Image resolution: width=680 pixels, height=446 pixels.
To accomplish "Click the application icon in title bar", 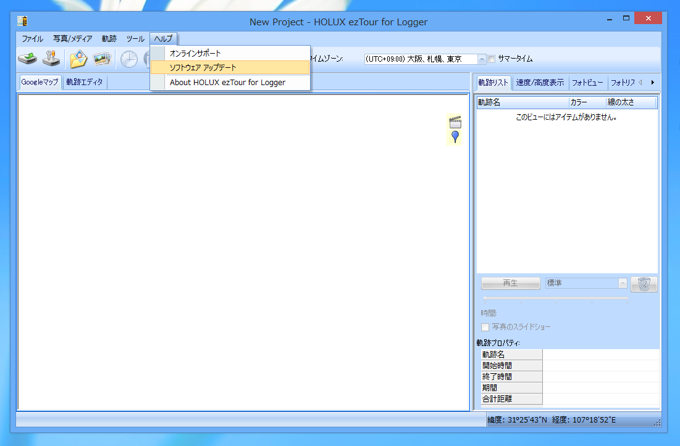I will (23, 21).
